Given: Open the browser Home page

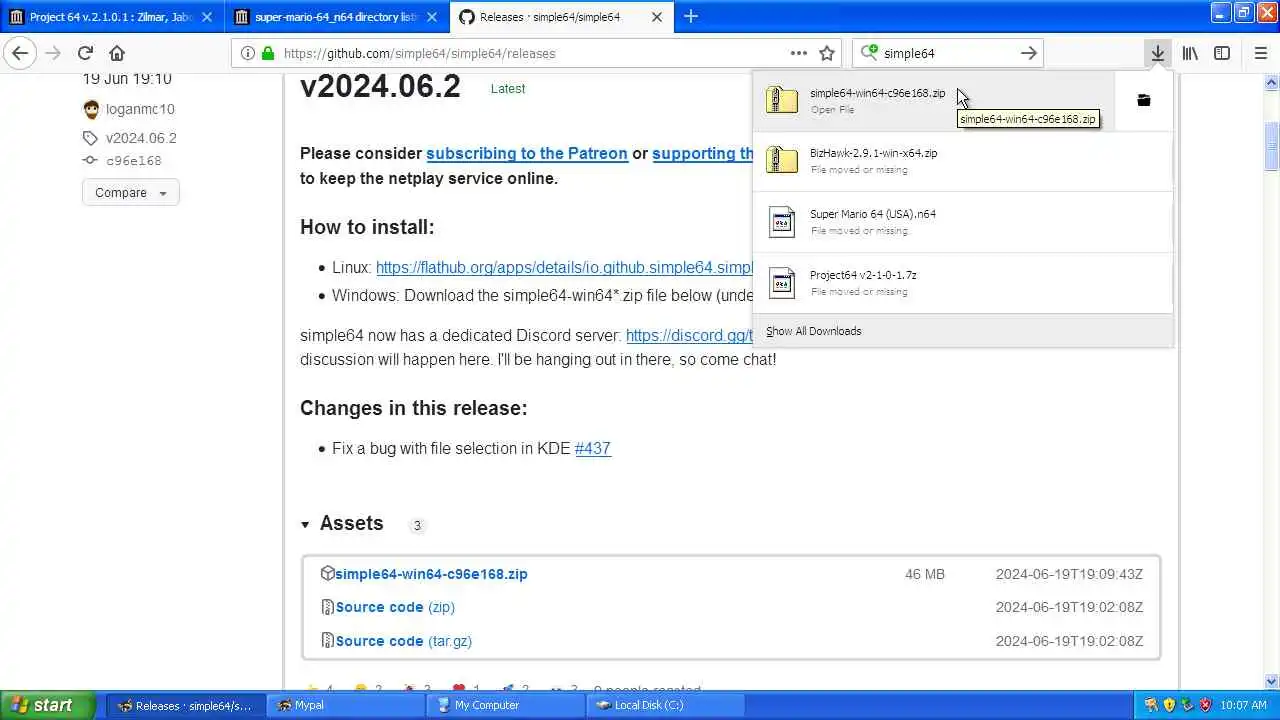Looking at the screenshot, I should [x=117, y=53].
